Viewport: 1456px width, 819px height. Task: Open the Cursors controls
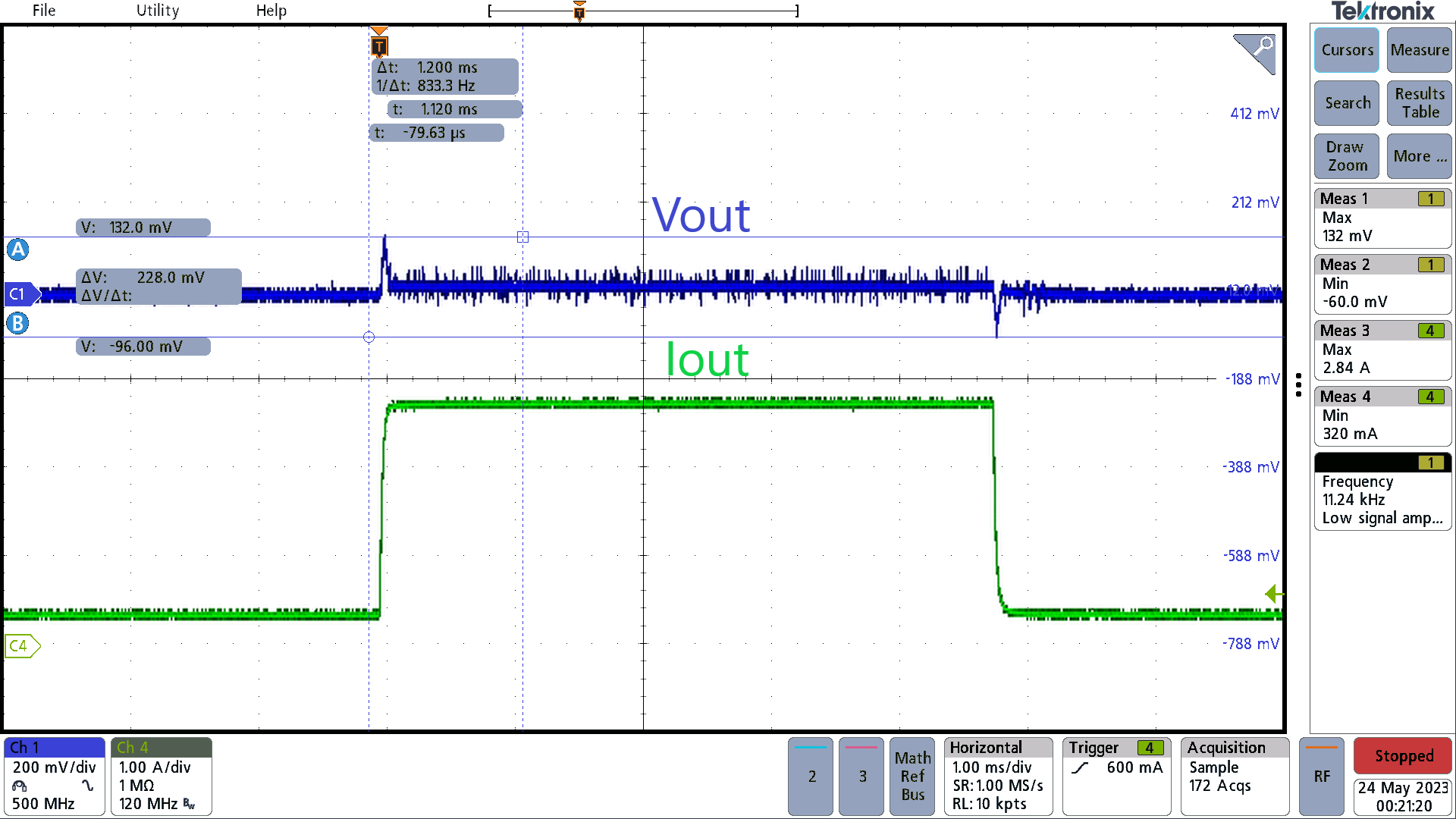(1346, 50)
